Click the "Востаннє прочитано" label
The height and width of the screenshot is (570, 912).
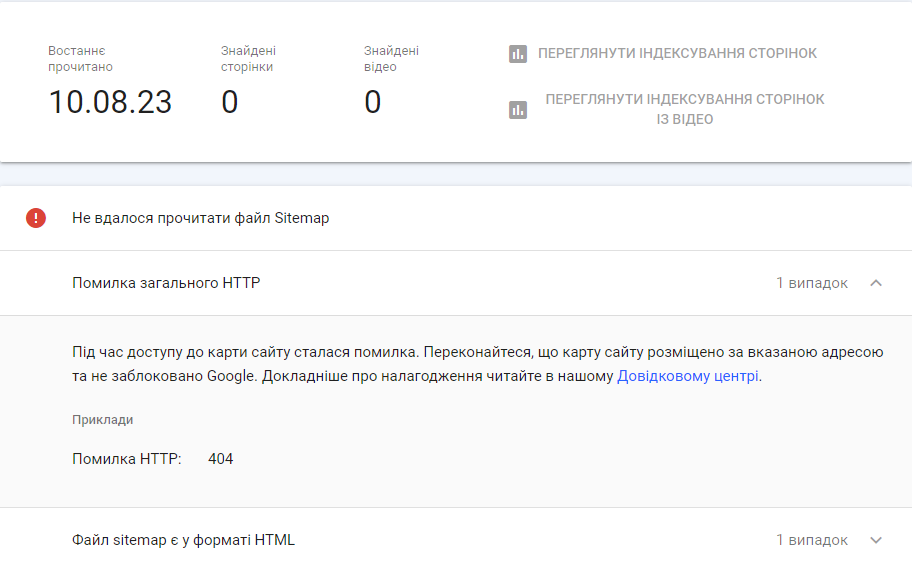point(80,58)
